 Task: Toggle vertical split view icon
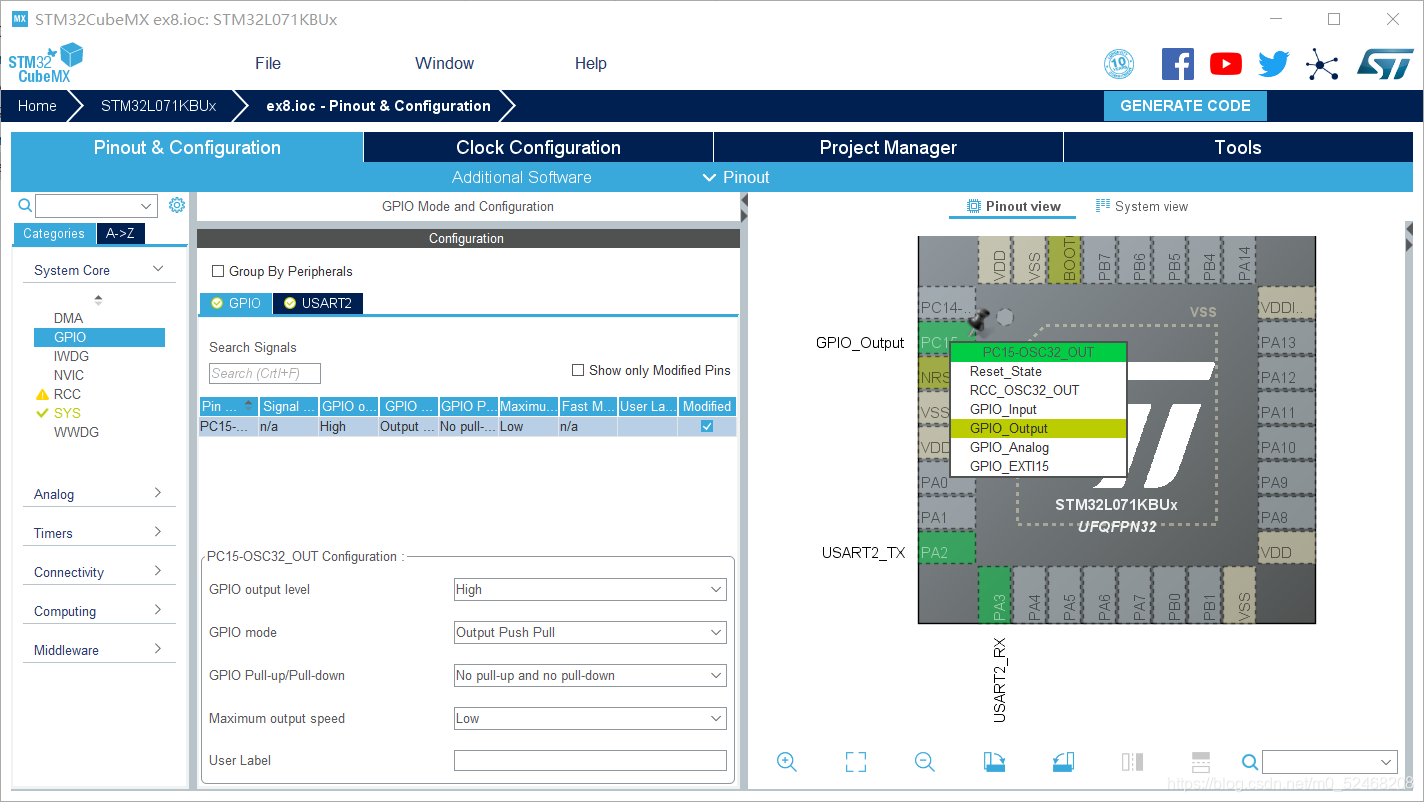[x=1132, y=762]
